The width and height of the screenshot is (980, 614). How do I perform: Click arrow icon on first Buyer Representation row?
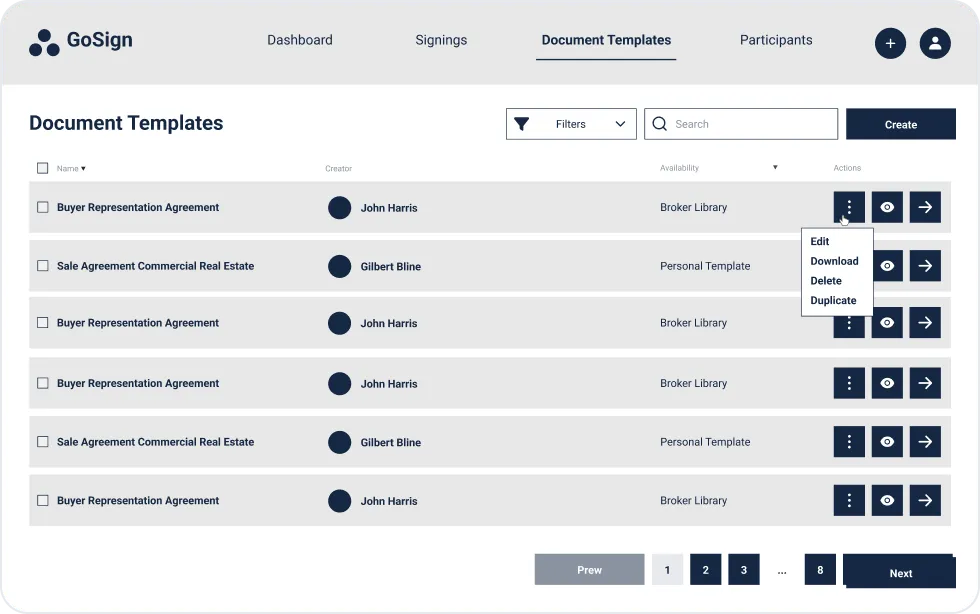925,207
